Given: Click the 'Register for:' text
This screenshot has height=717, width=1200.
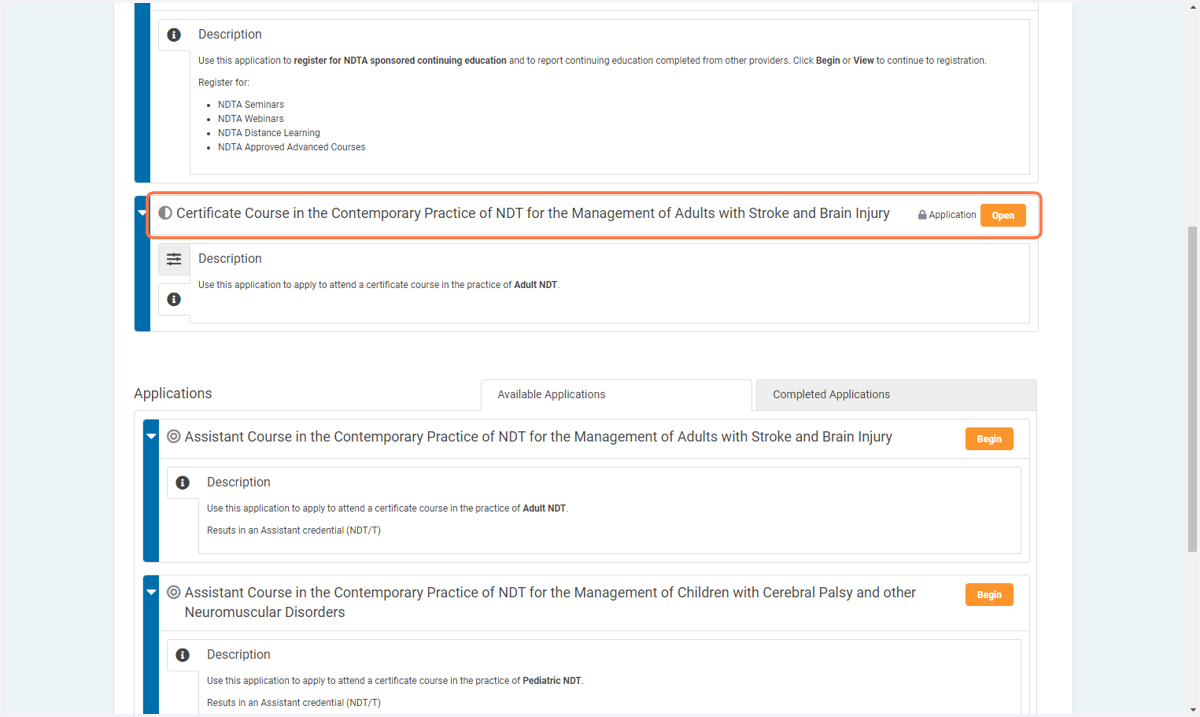Looking at the screenshot, I should 224,83.
